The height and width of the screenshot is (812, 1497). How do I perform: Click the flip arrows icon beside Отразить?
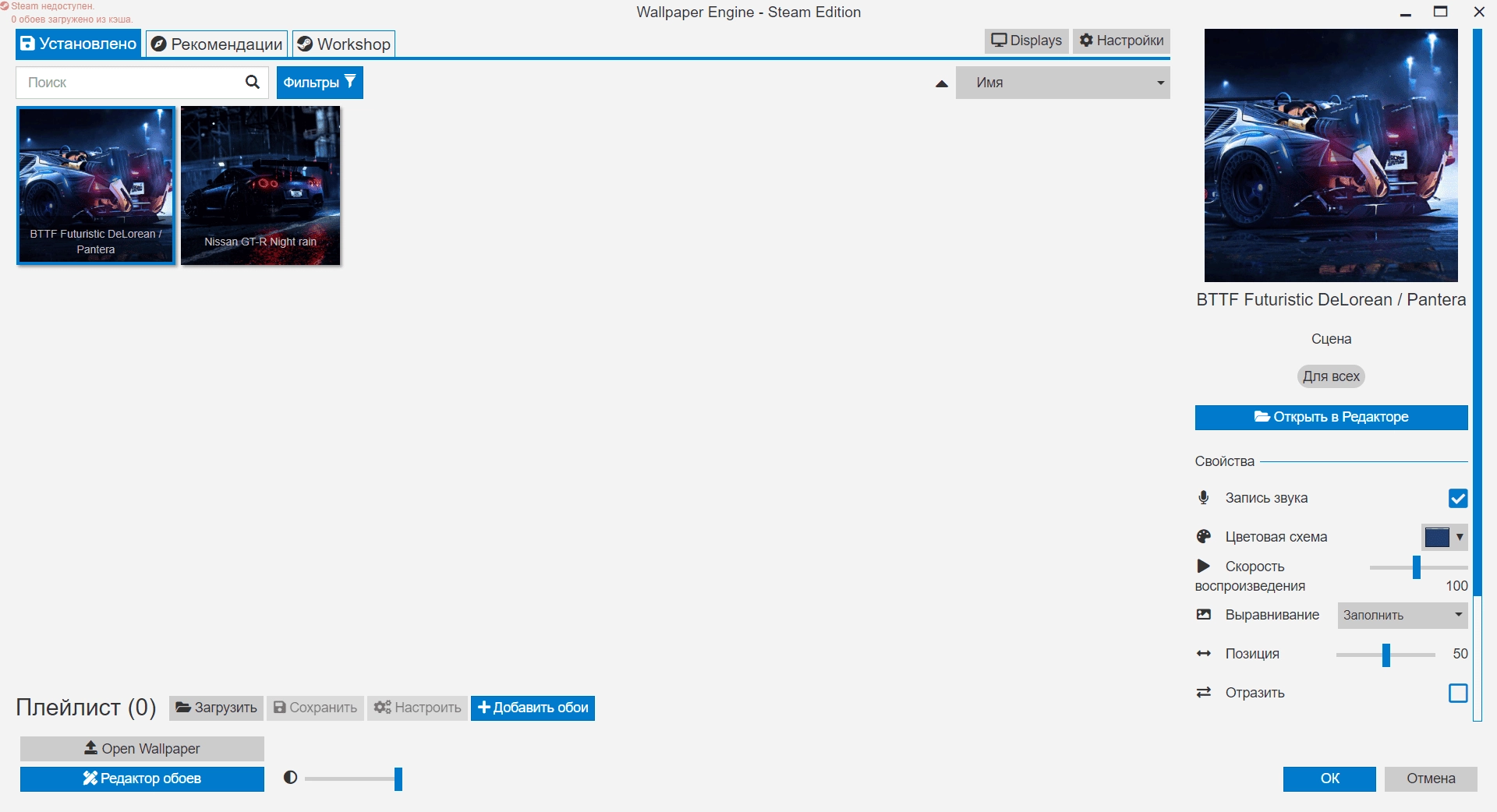pyautogui.click(x=1204, y=692)
